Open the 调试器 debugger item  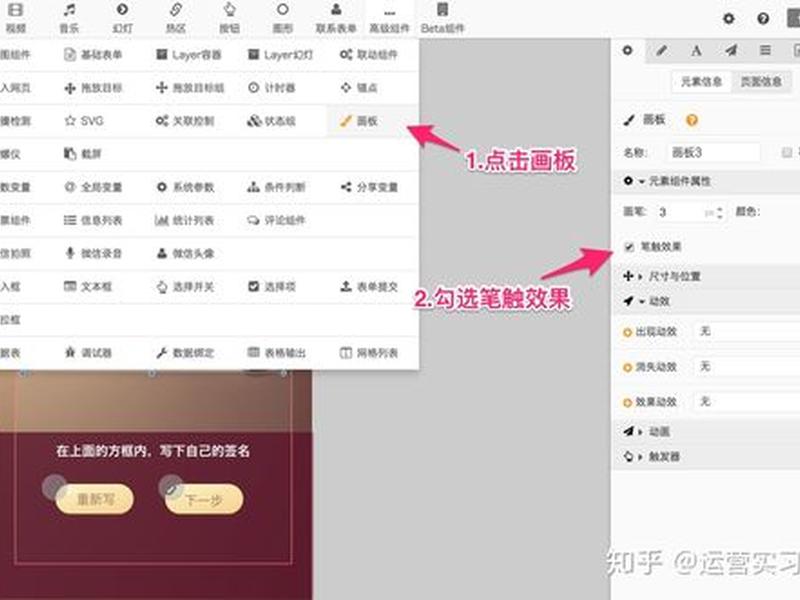click(x=88, y=353)
